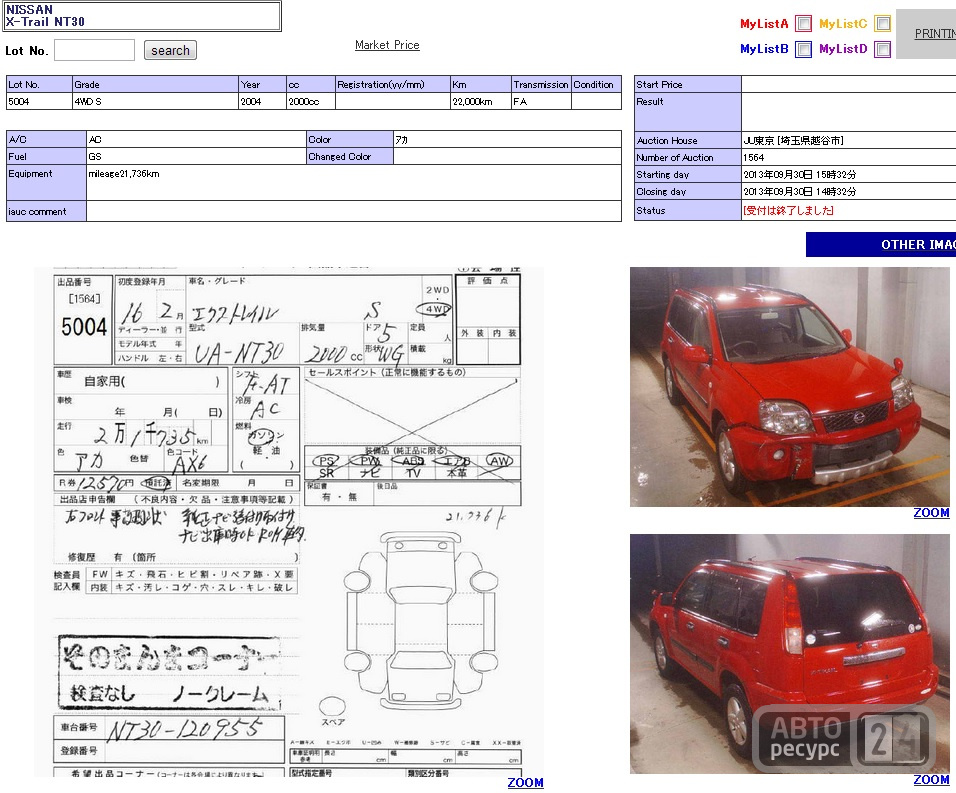The image size is (956, 793).
Task: Check the MyListB checkbox
Action: click(804, 49)
